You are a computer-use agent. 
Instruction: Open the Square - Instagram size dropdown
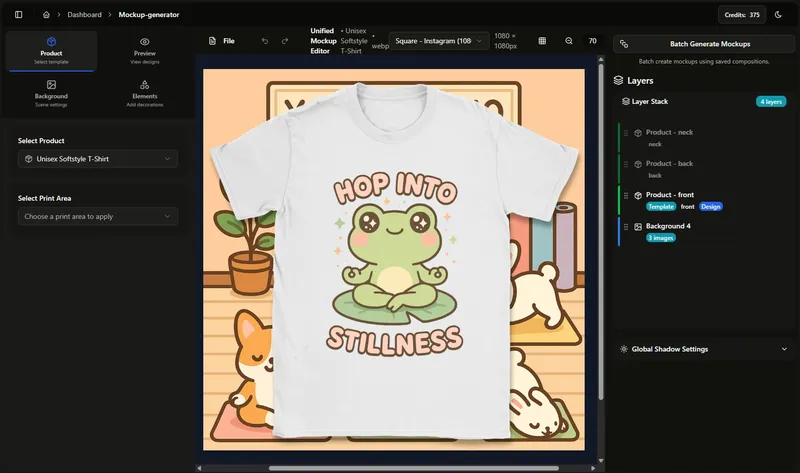438,41
